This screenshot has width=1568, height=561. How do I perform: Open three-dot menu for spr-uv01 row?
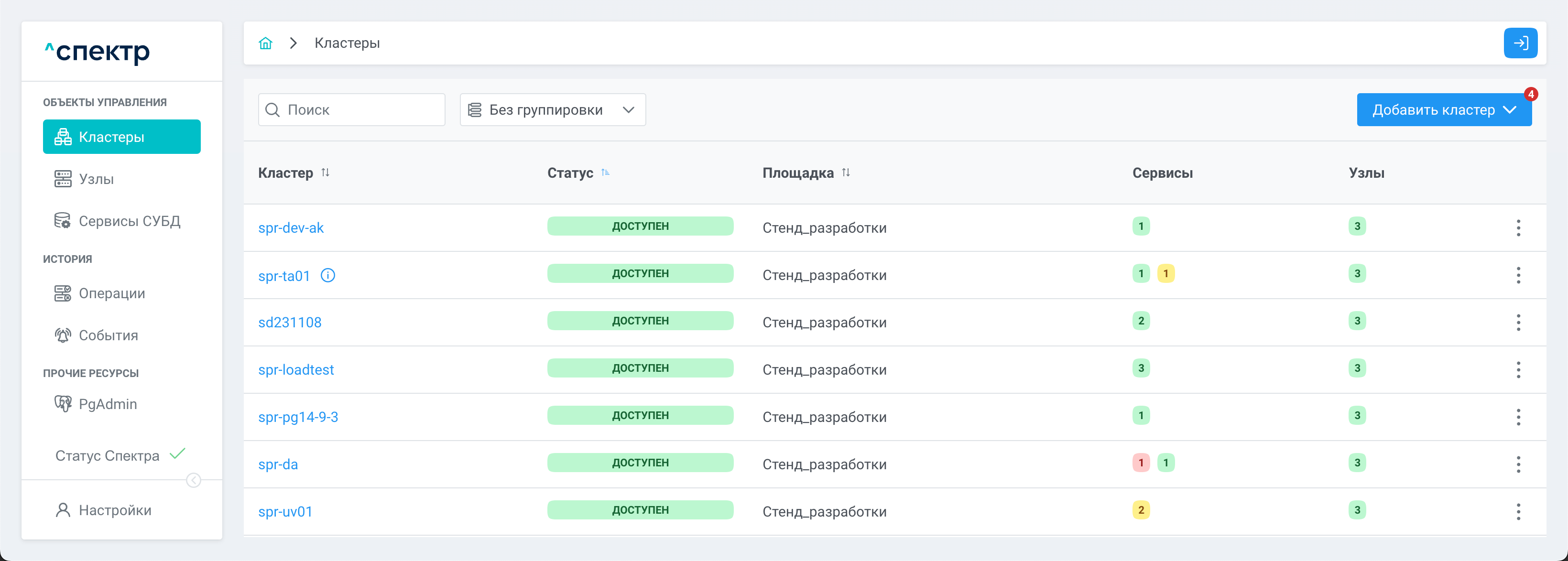click(1518, 512)
